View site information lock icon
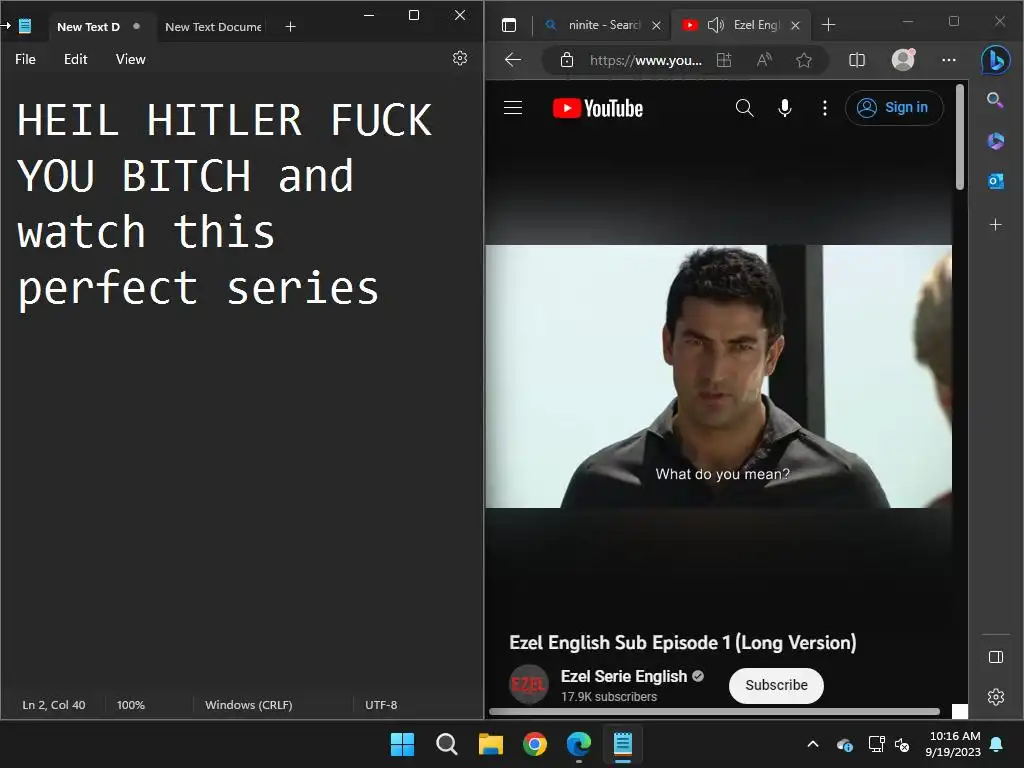 567,60
